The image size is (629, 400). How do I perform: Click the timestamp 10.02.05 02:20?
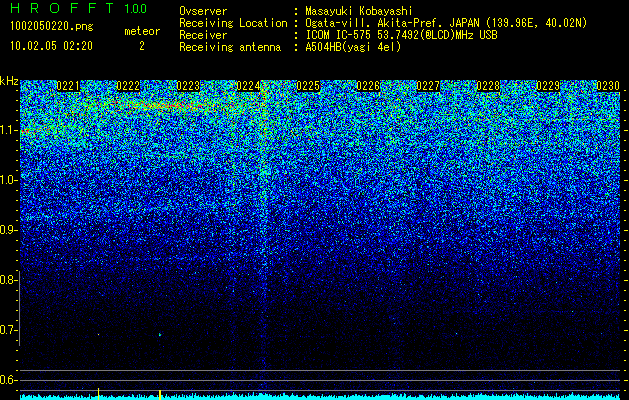pos(51,46)
